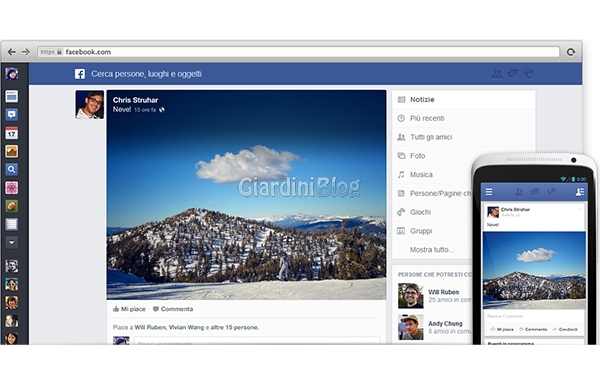Open hamburger menu on phone app
600x373 pixels.
(489, 192)
